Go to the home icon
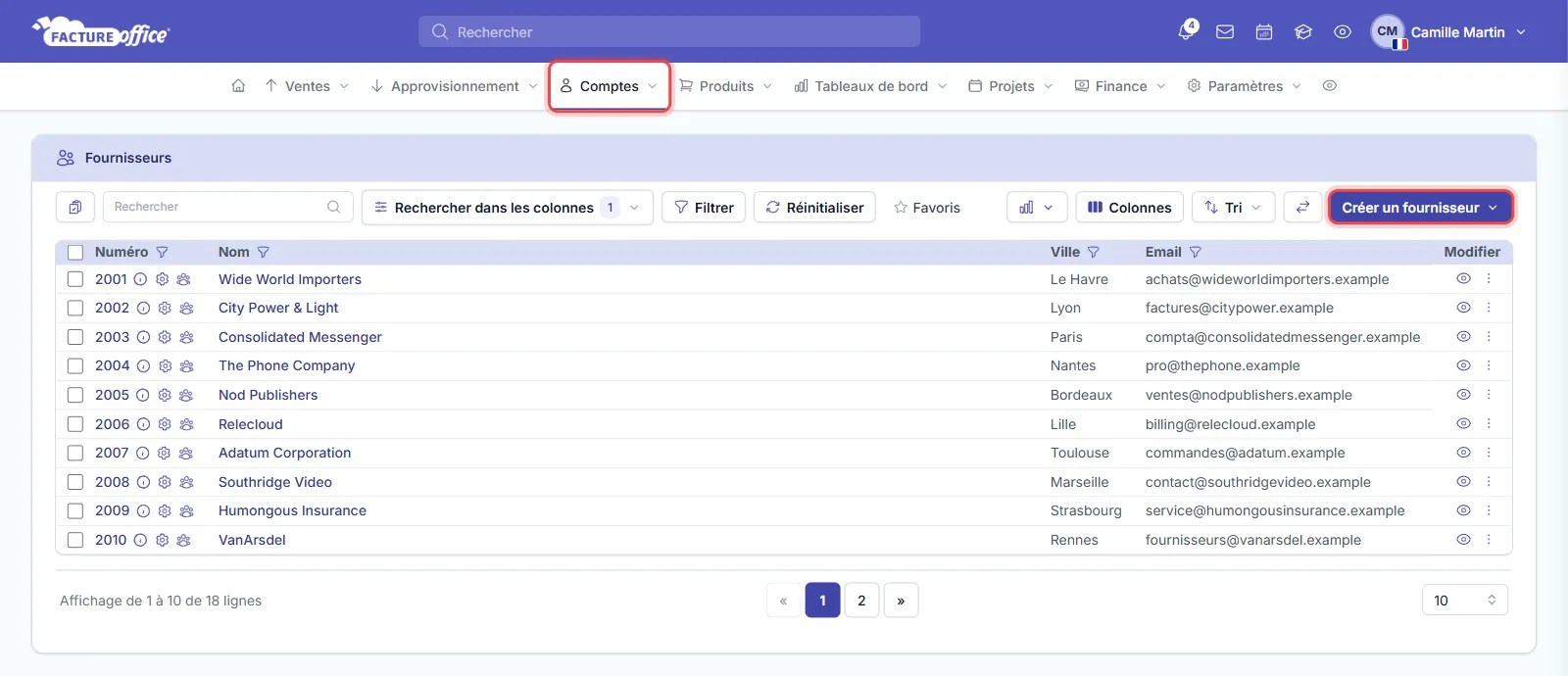The width and height of the screenshot is (1568, 676). click(x=238, y=86)
